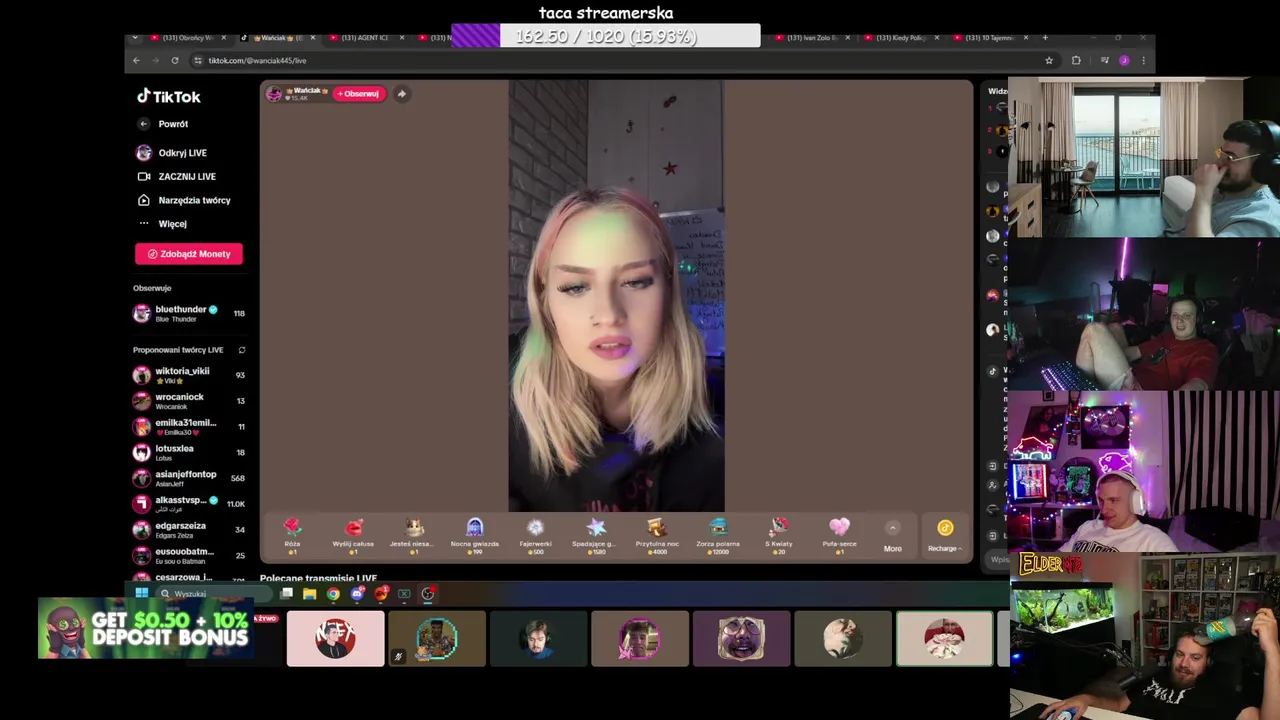Open bluethunder live from Obserwuje list

tap(189, 313)
